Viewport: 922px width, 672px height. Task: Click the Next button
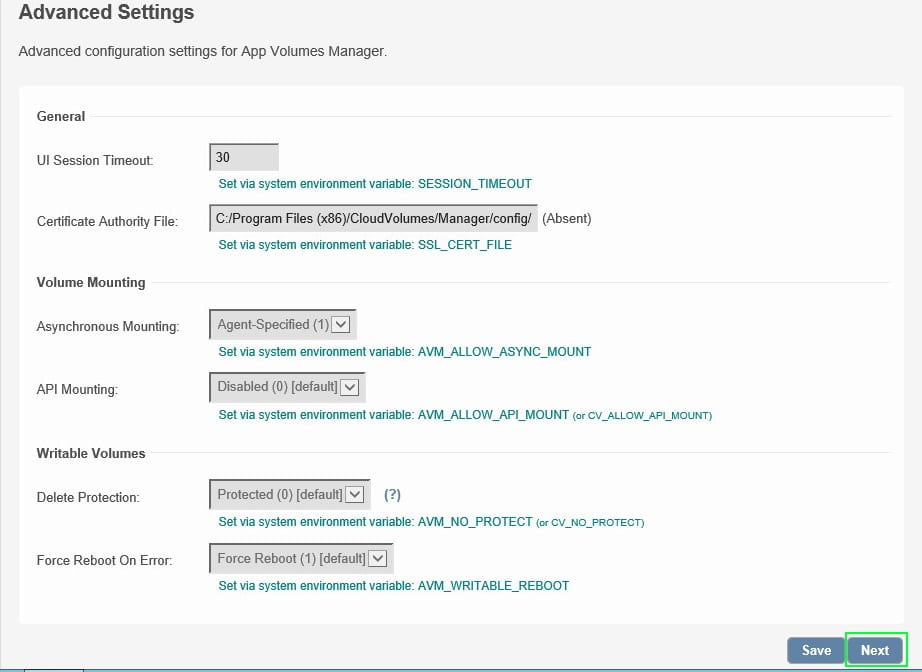pyautogui.click(x=875, y=650)
